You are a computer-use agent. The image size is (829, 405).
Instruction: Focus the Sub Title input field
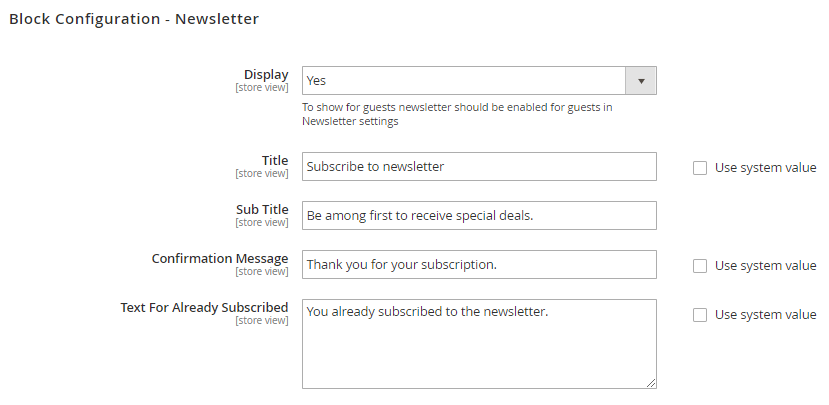[479, 216]
